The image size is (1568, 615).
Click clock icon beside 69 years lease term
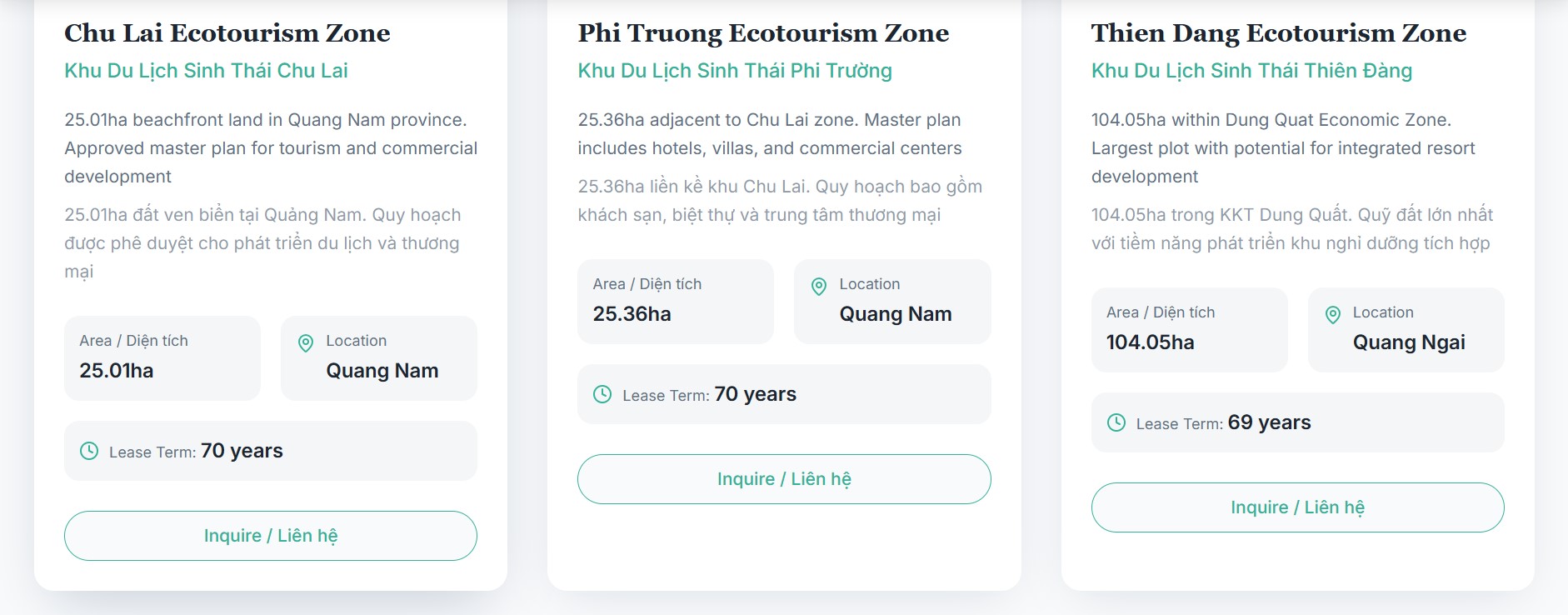tap(1116, 422)
